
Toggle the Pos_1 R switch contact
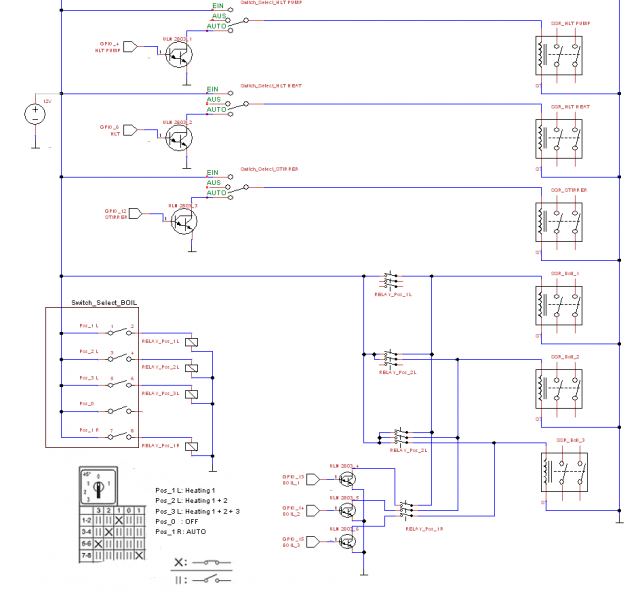pyautogui.click(x=120, y=437)
